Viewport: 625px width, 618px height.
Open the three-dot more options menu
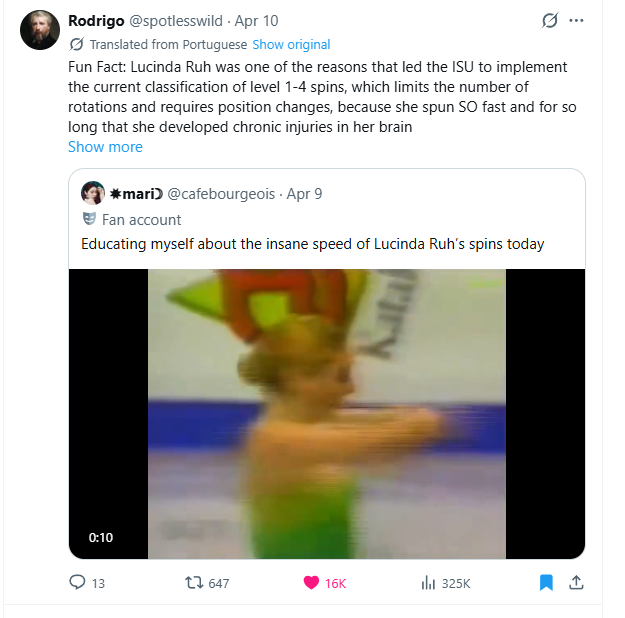pyautogui.click(x=576, y=21)
